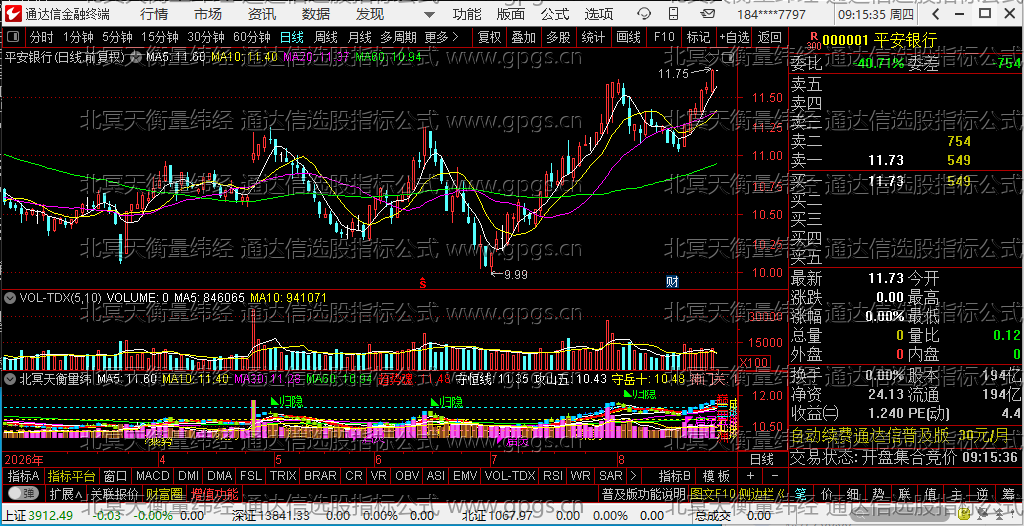Click the 返回 button
The width and height of the screenshot is (1024, 526).
[x=770, y=37]
